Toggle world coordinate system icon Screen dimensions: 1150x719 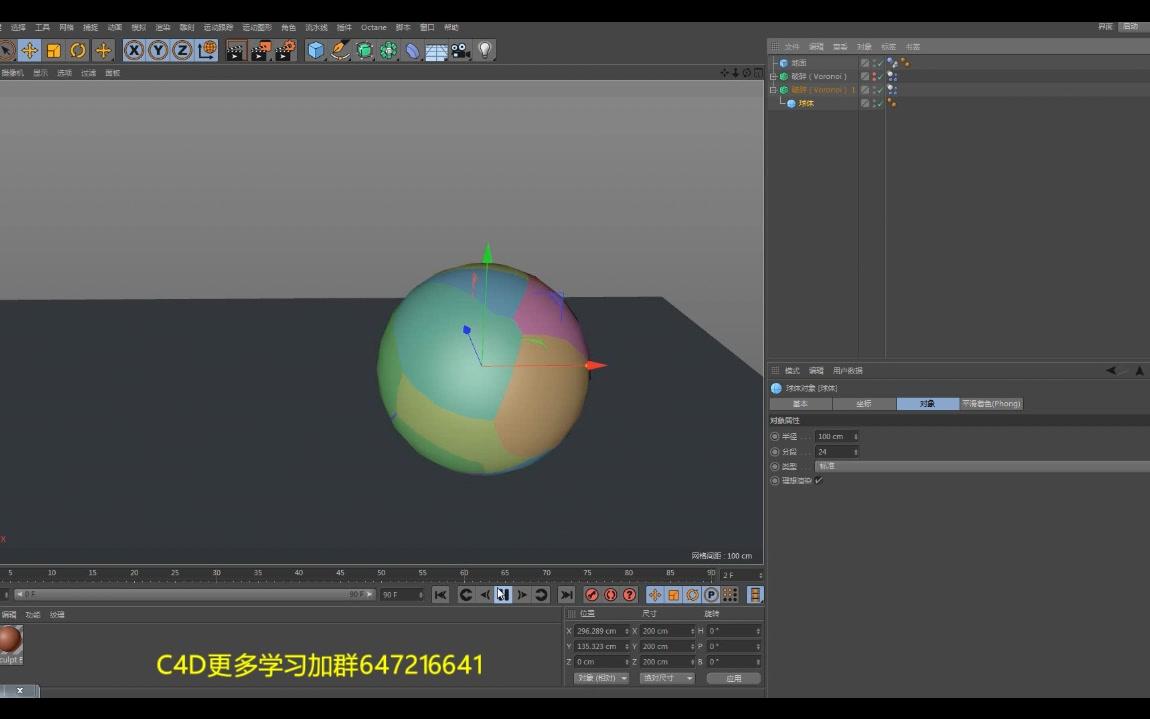207,50
